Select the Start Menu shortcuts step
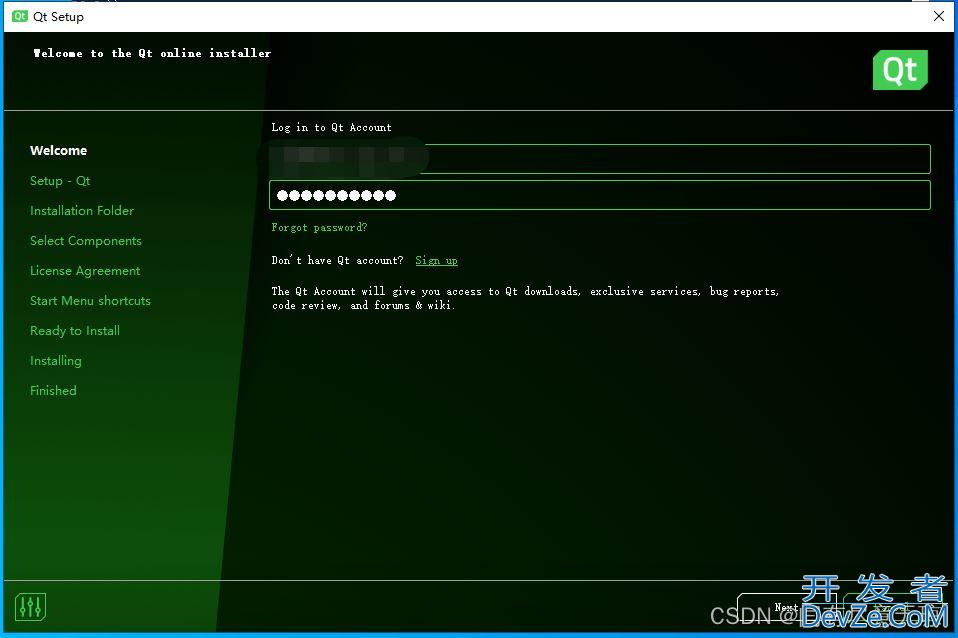958x638 pixels. click(90, 301)
